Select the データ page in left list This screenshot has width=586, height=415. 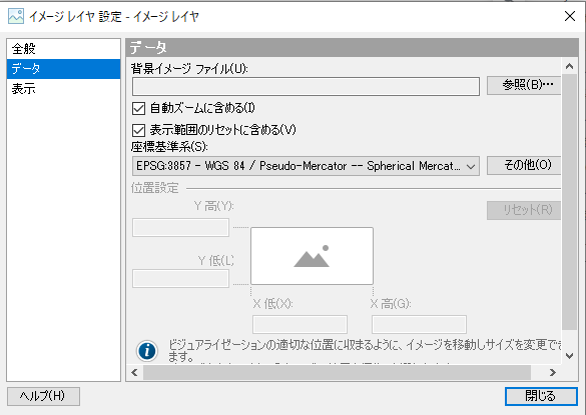[x=63, y=69]
